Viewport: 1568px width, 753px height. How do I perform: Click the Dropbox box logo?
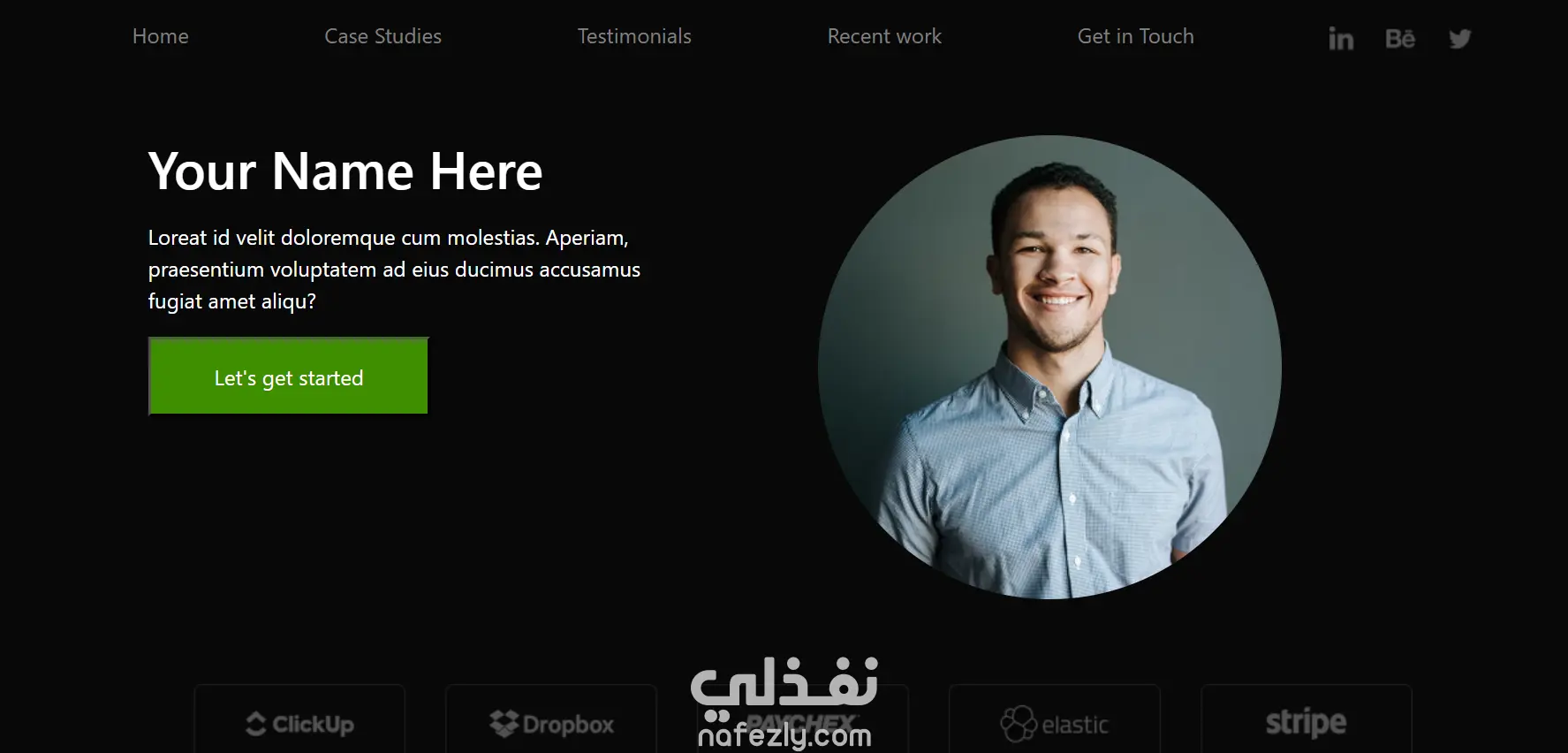click(504, 724)
